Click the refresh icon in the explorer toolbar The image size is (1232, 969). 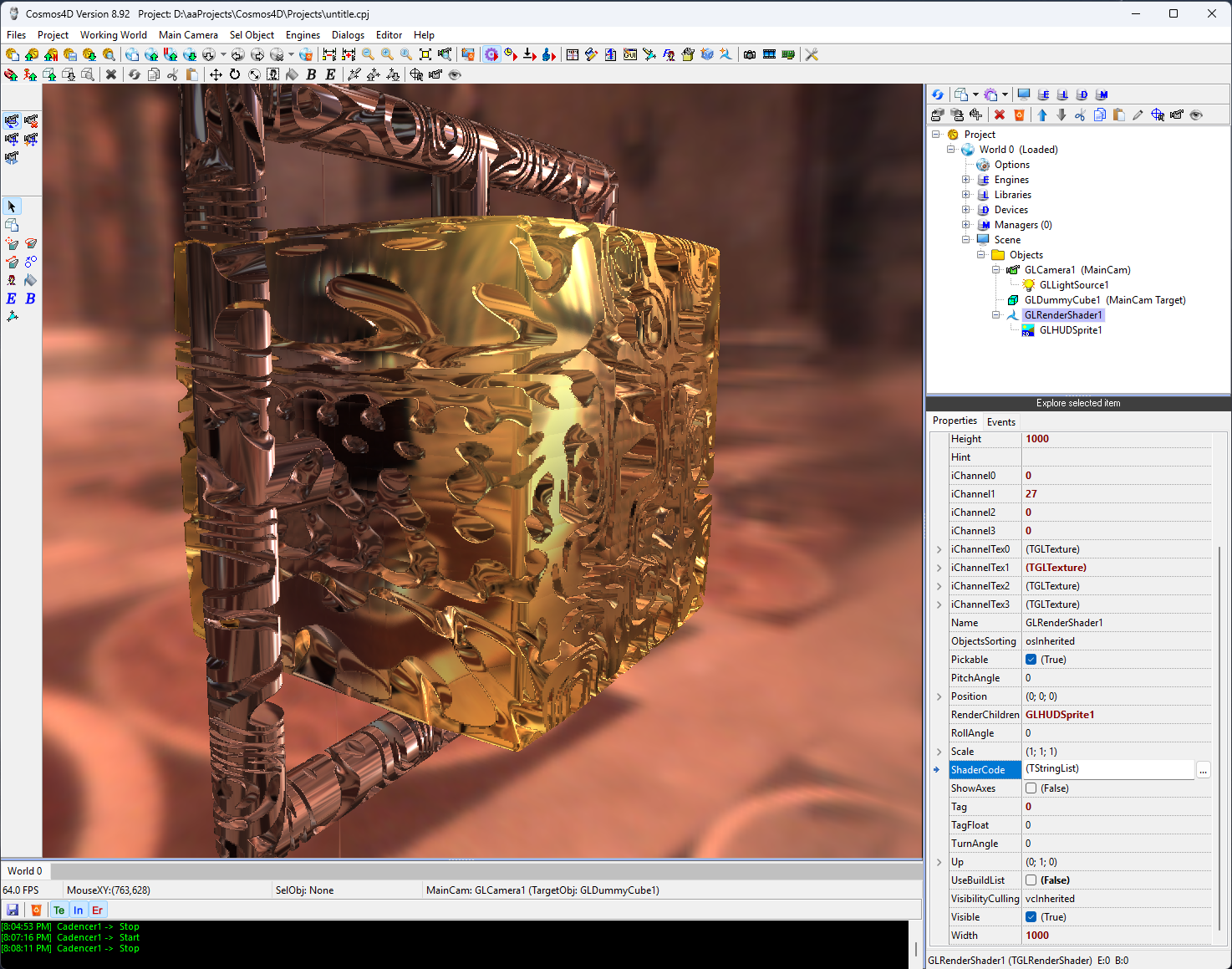[x=938, y=94]
